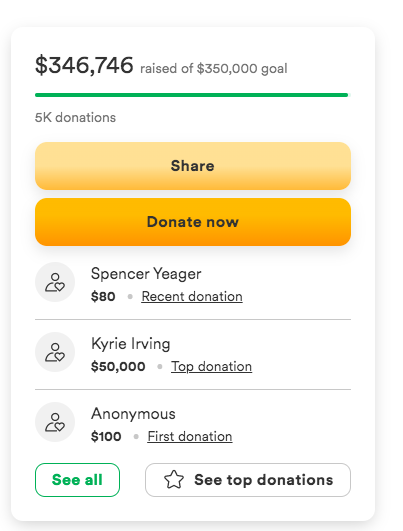Select the Spencer Yeager donor name

[146, 274]
